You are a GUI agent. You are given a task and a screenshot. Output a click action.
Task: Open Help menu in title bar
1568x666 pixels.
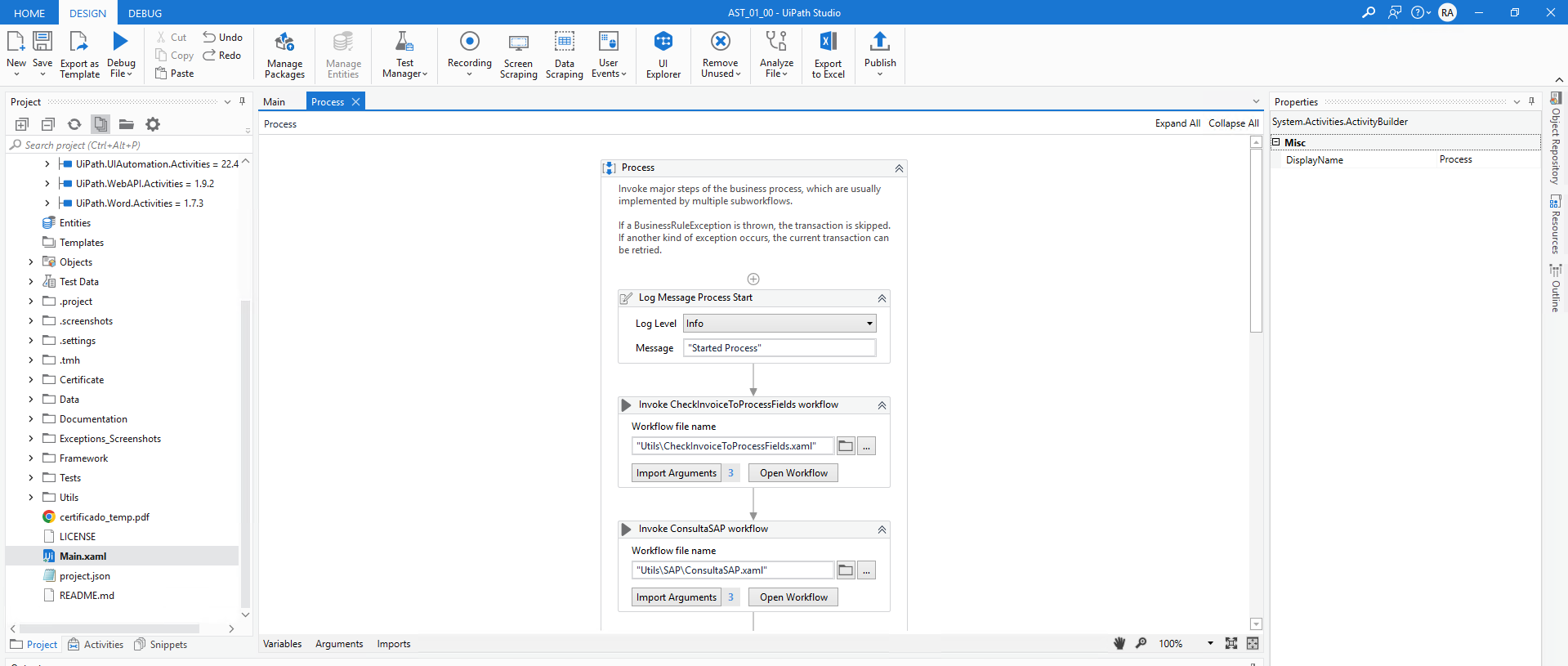coord(1421,12)
